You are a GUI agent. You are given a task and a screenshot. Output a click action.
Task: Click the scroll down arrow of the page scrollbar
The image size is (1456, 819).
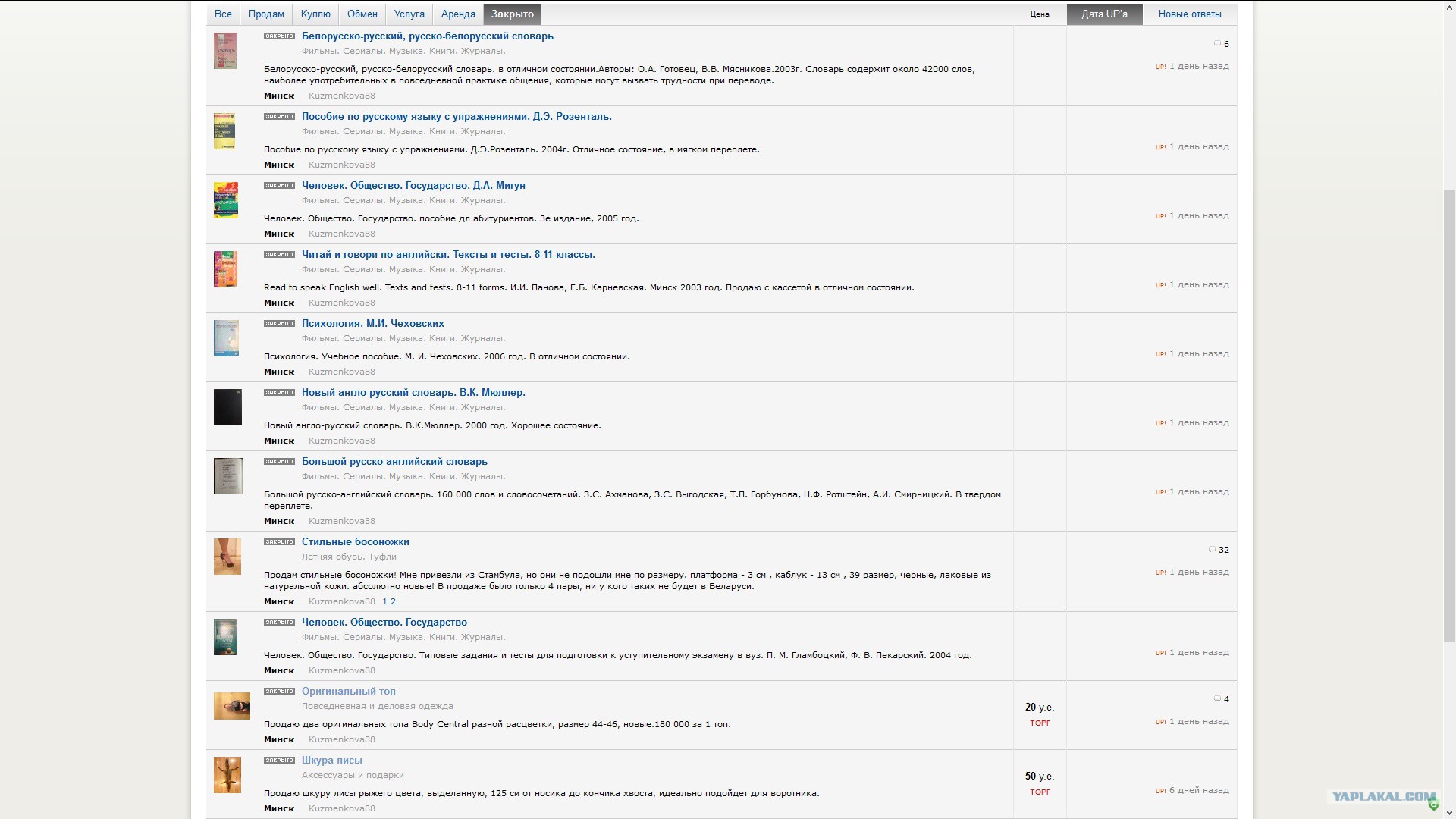point(1449,813)
